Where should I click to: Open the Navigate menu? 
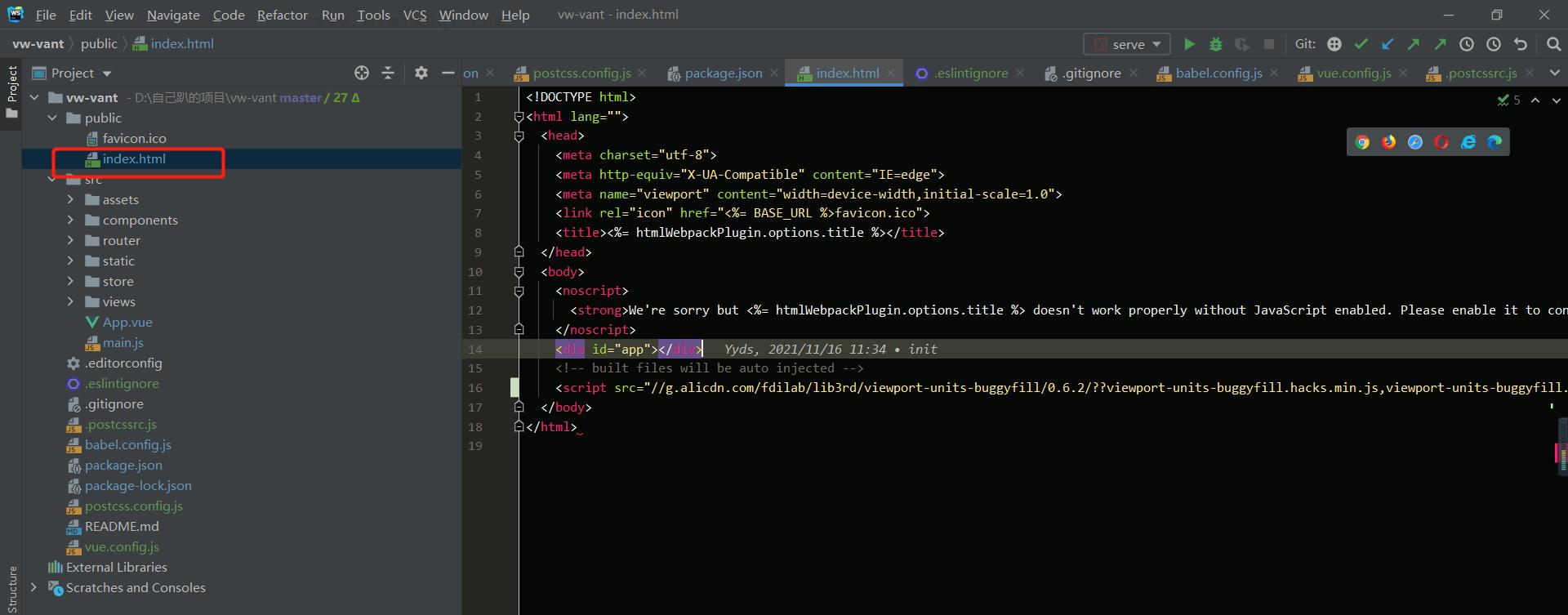(173, 15)
